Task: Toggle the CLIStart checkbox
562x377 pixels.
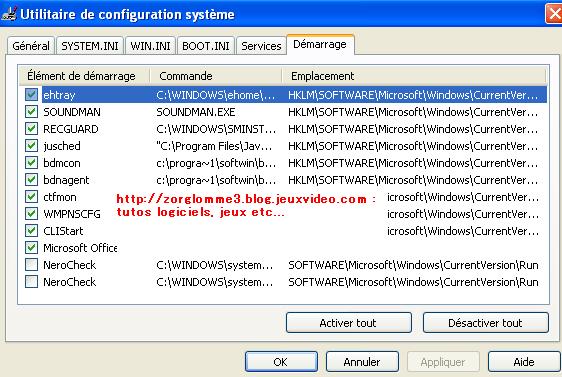Action: [x=31, y=231]
